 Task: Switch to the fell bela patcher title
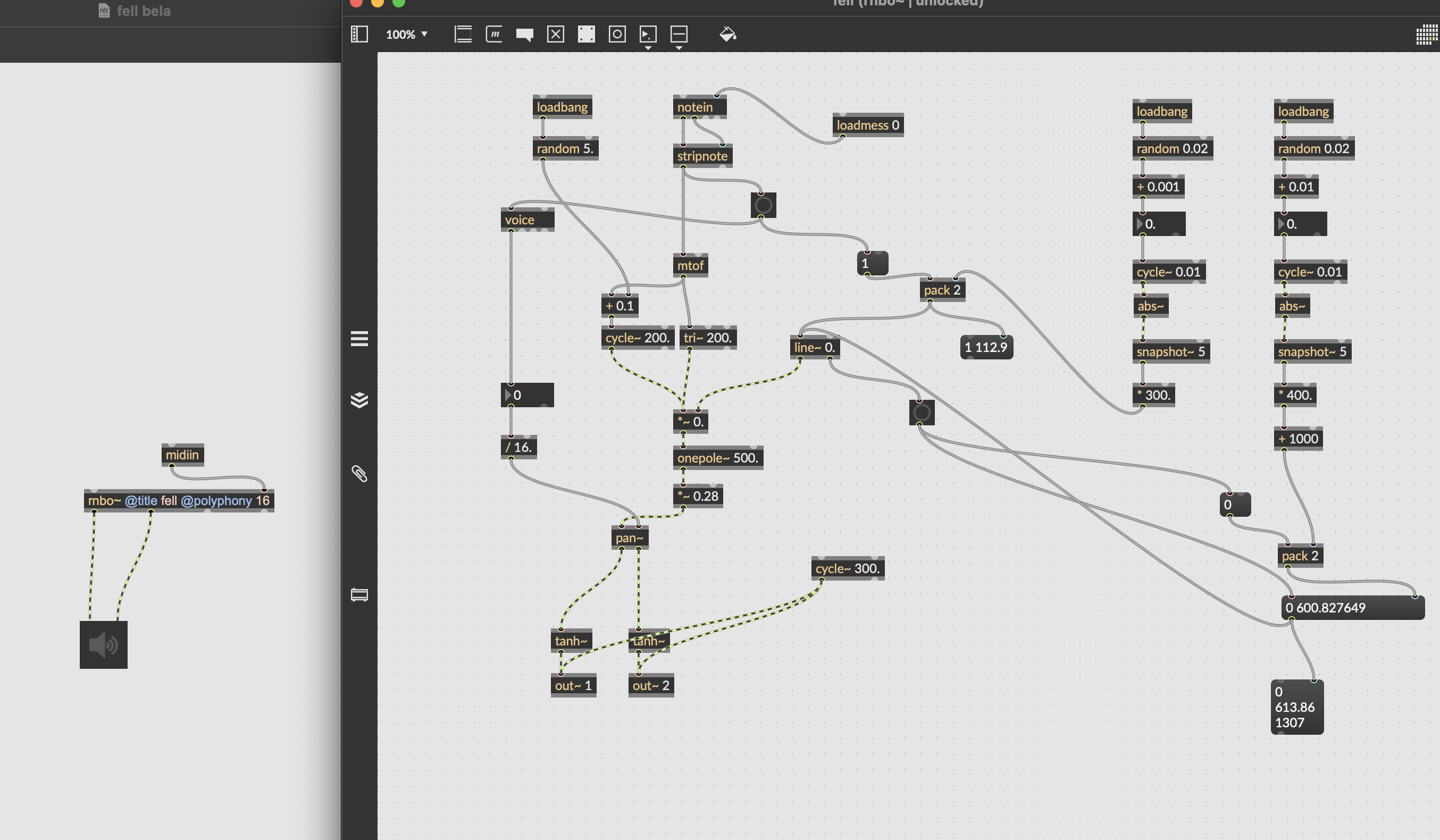pyautogui.click(x=143, y=11)
